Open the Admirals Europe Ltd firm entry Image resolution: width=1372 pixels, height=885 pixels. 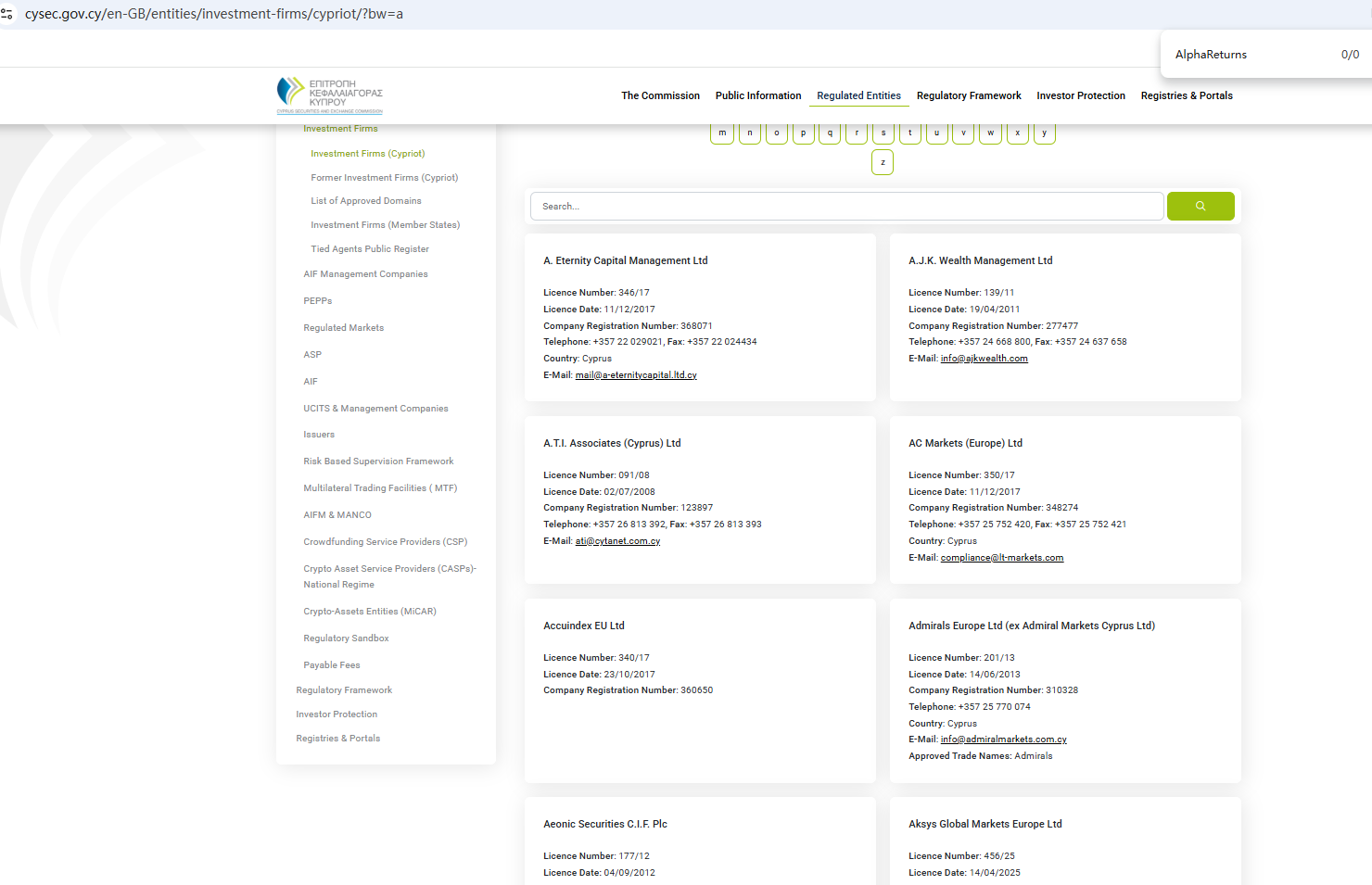pos(1031,626)
